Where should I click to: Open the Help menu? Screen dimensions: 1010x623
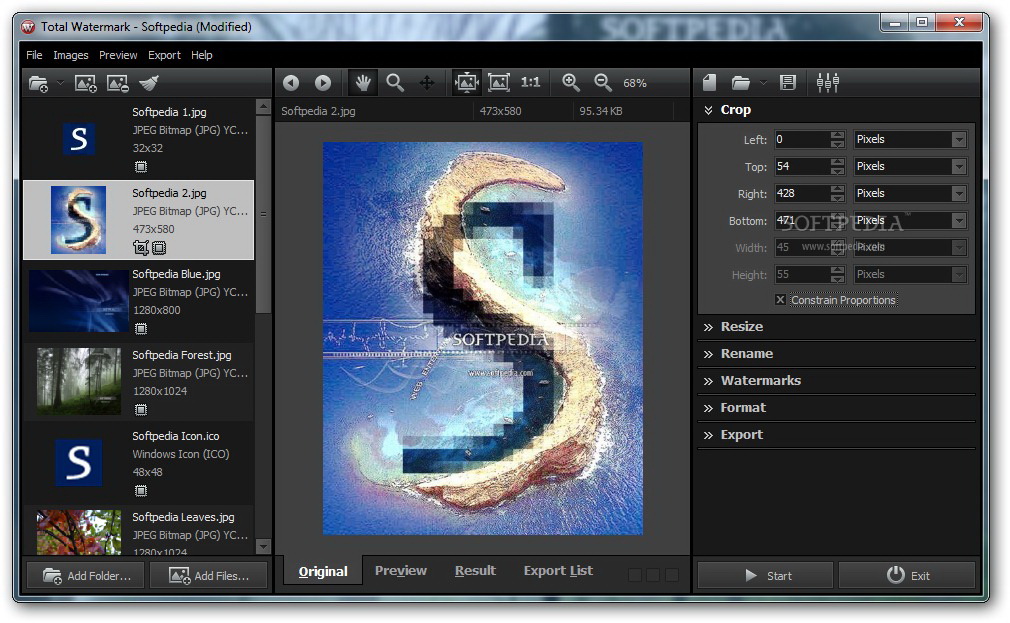pyautogui.click(x=202, y=55)
